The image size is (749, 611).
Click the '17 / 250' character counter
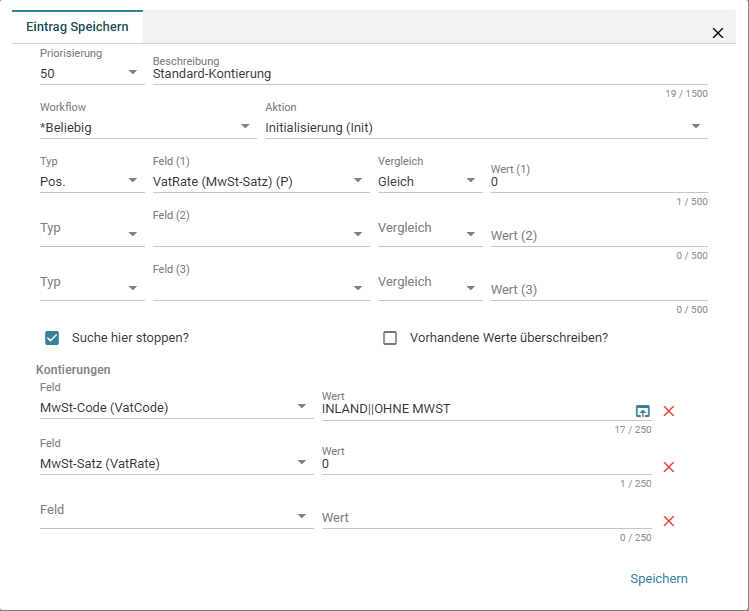coord(633,429)
